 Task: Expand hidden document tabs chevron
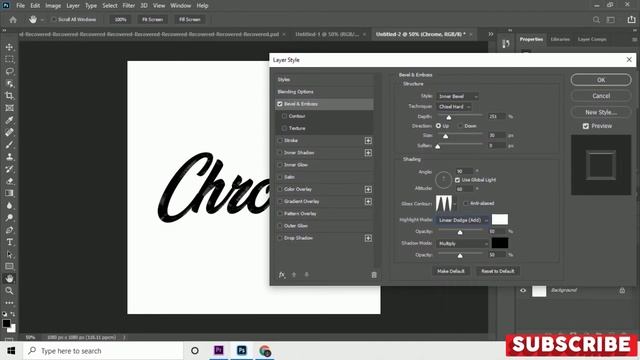pos(491,34)
